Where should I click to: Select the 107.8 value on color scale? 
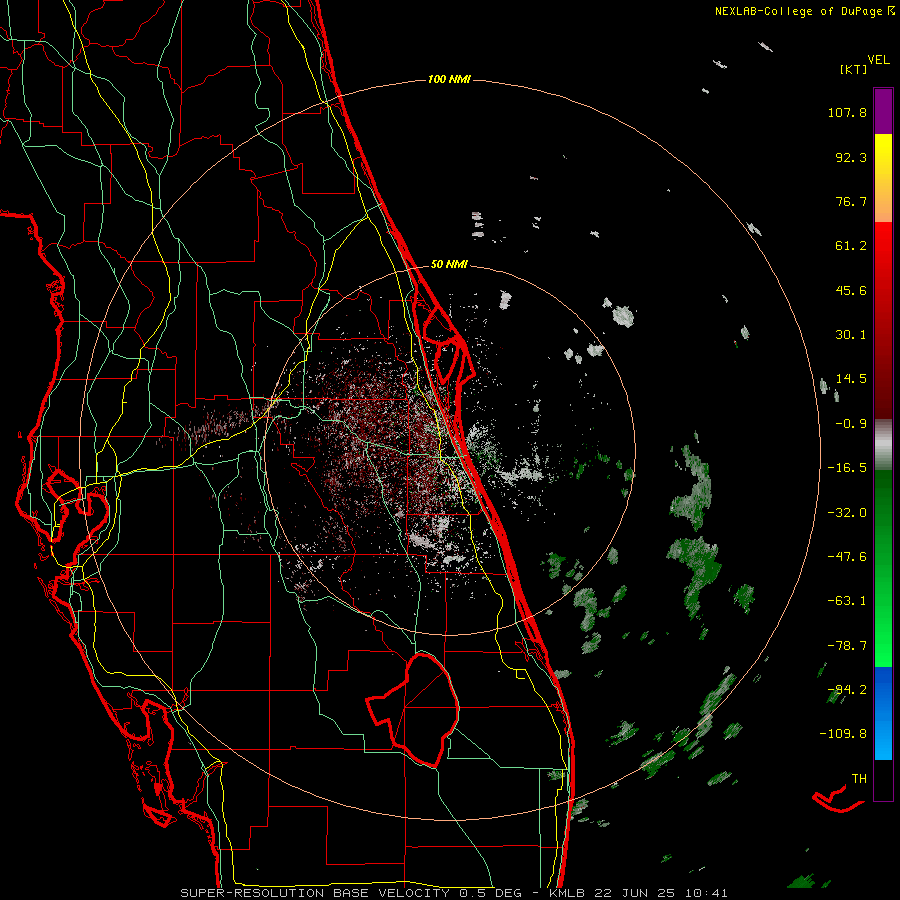tap(847, 112)
